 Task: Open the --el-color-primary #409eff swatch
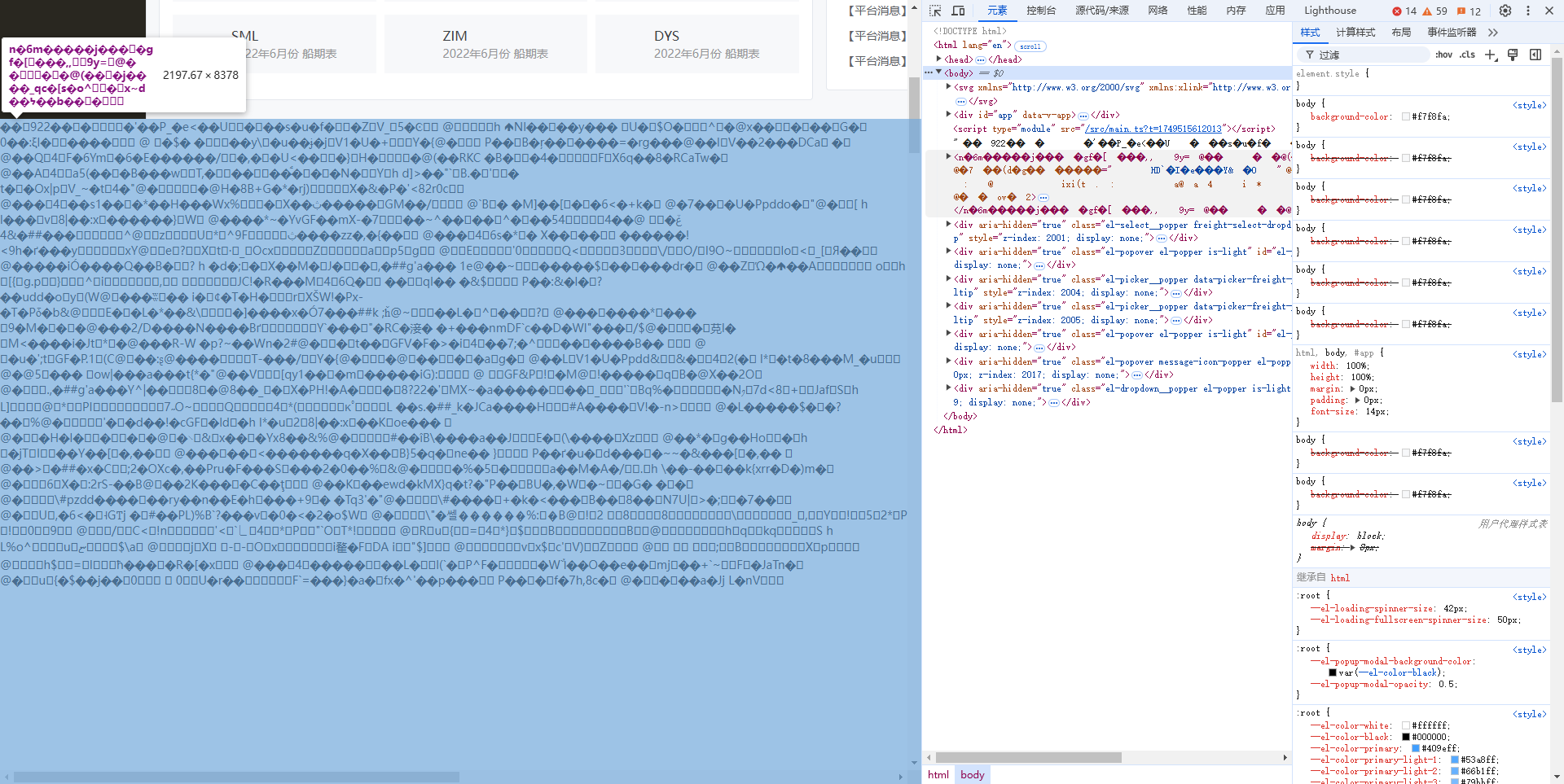(1416, 748)
